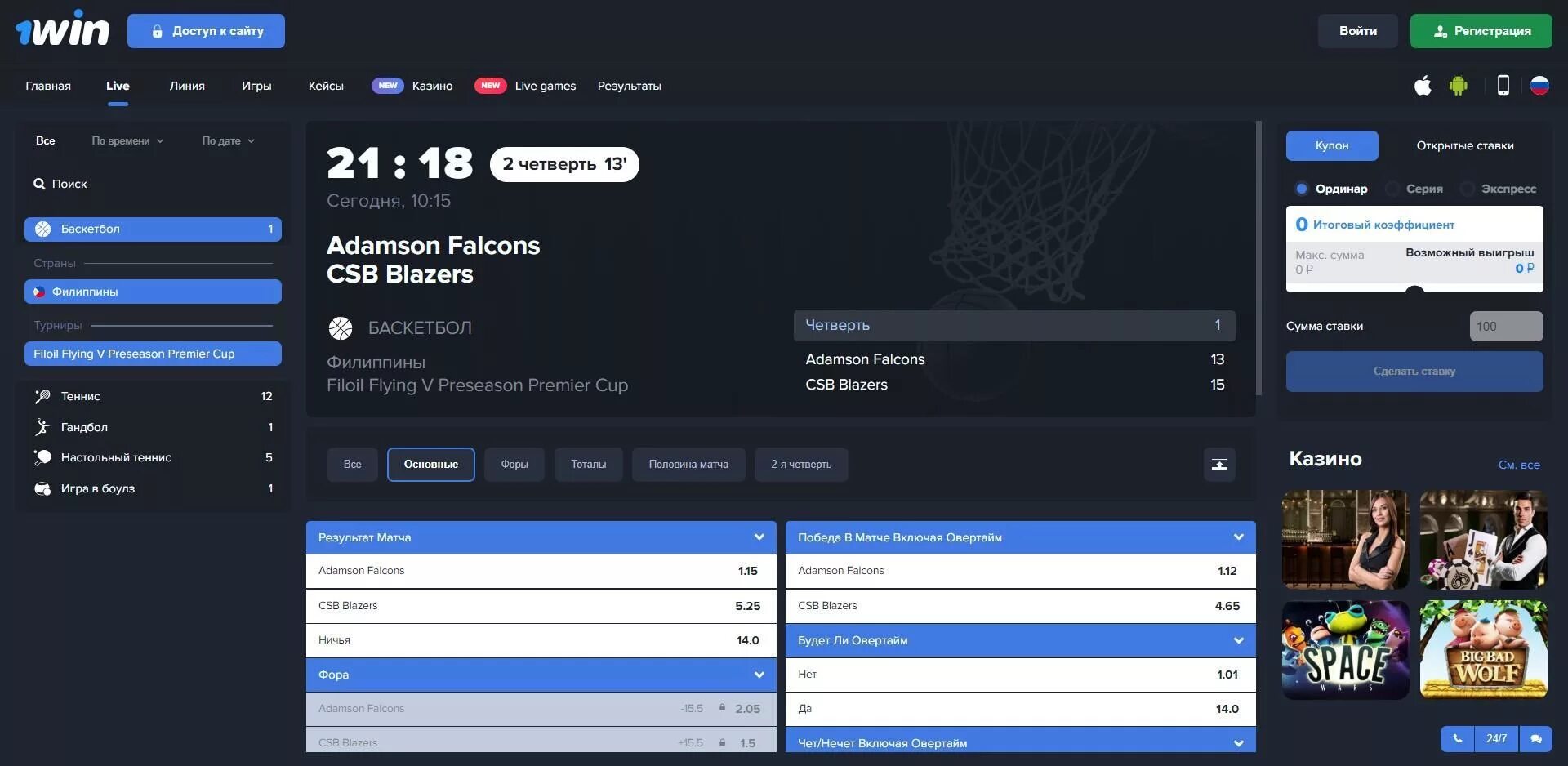
Task: Click the handball player icon
Action: [x=42, y=427]
